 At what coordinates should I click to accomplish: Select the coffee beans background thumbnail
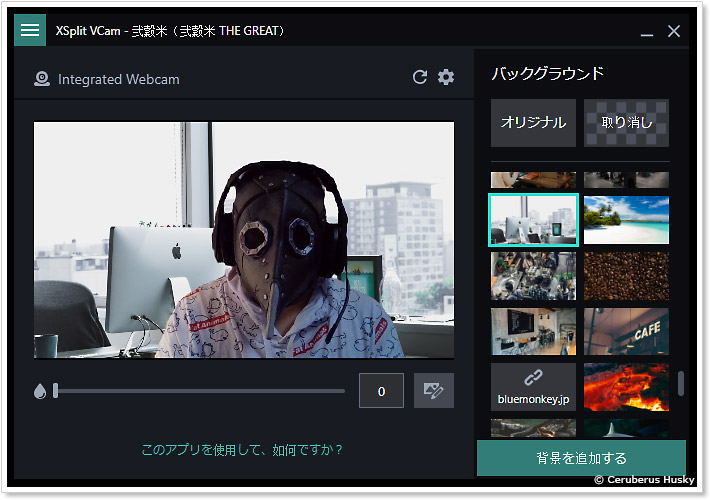(626, 276)
